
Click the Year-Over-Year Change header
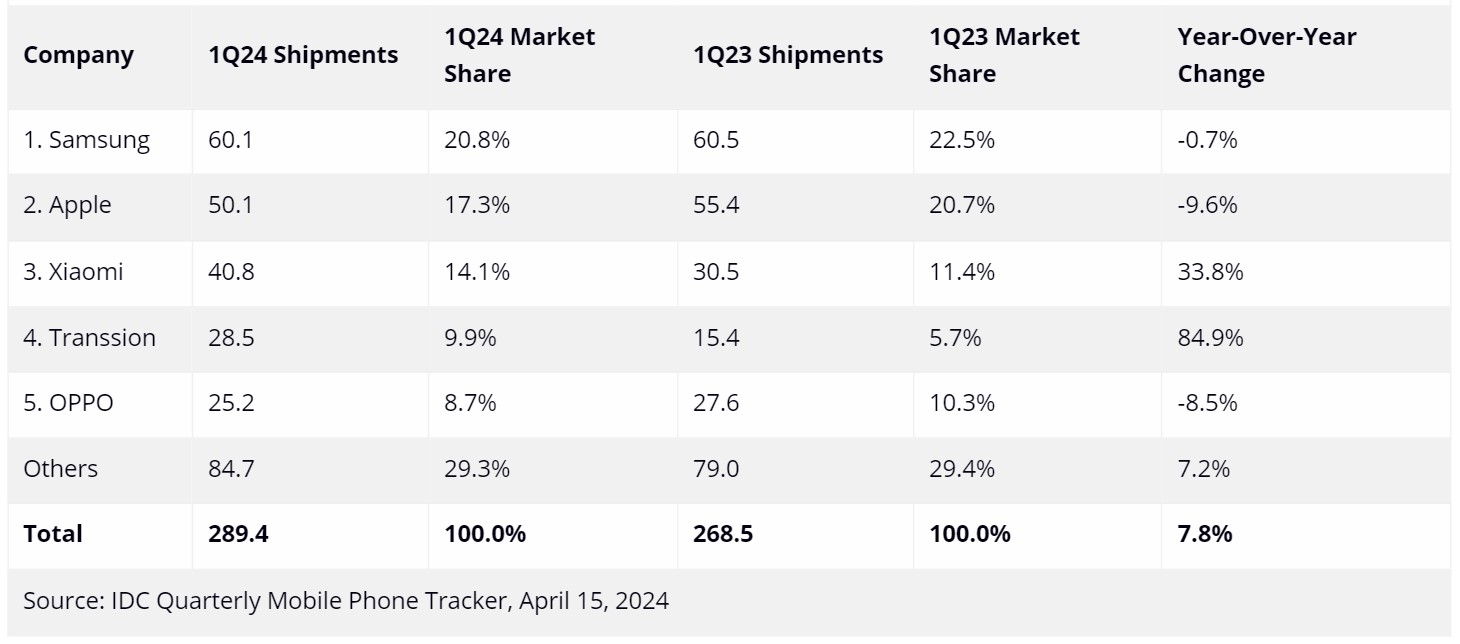point(1266,55)
